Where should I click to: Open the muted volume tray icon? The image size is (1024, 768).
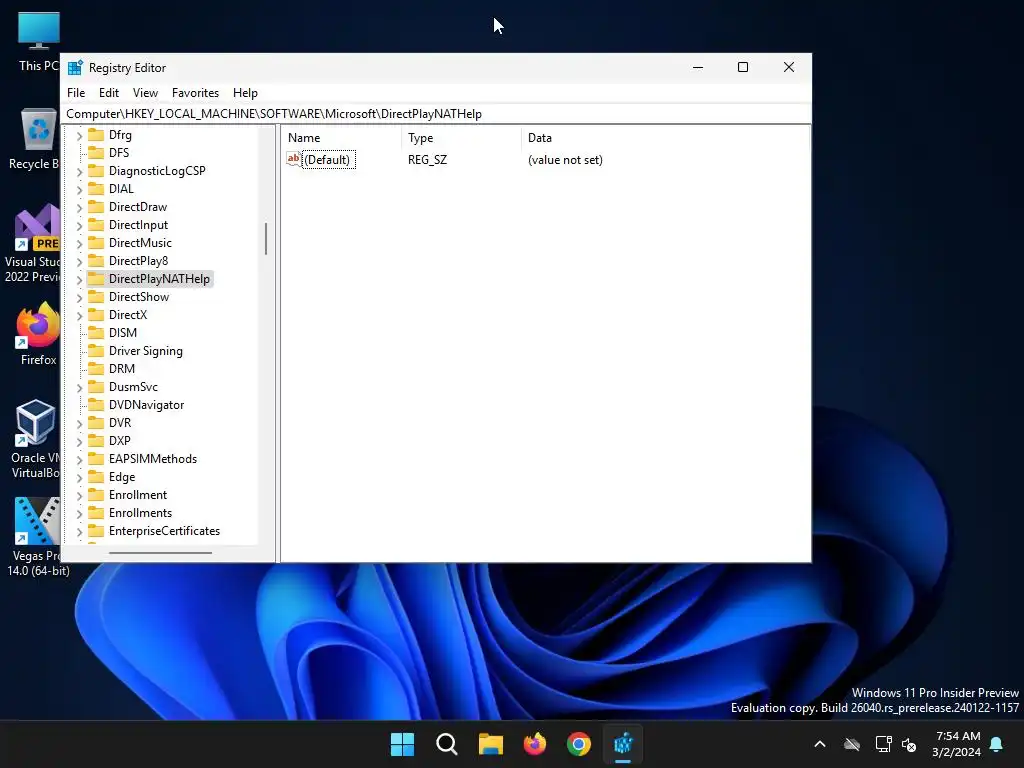point(909,744)
